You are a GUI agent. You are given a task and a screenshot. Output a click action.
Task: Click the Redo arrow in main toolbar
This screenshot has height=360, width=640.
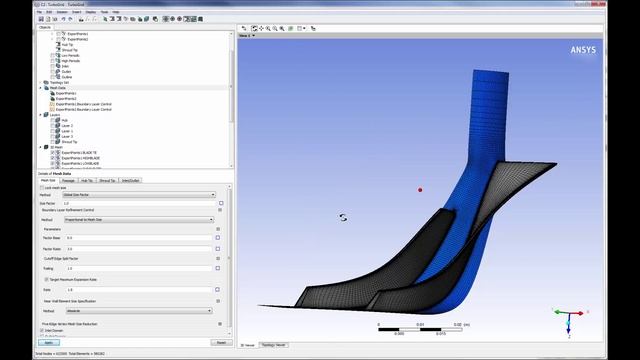pyautogui.click(x=70, y=19)
